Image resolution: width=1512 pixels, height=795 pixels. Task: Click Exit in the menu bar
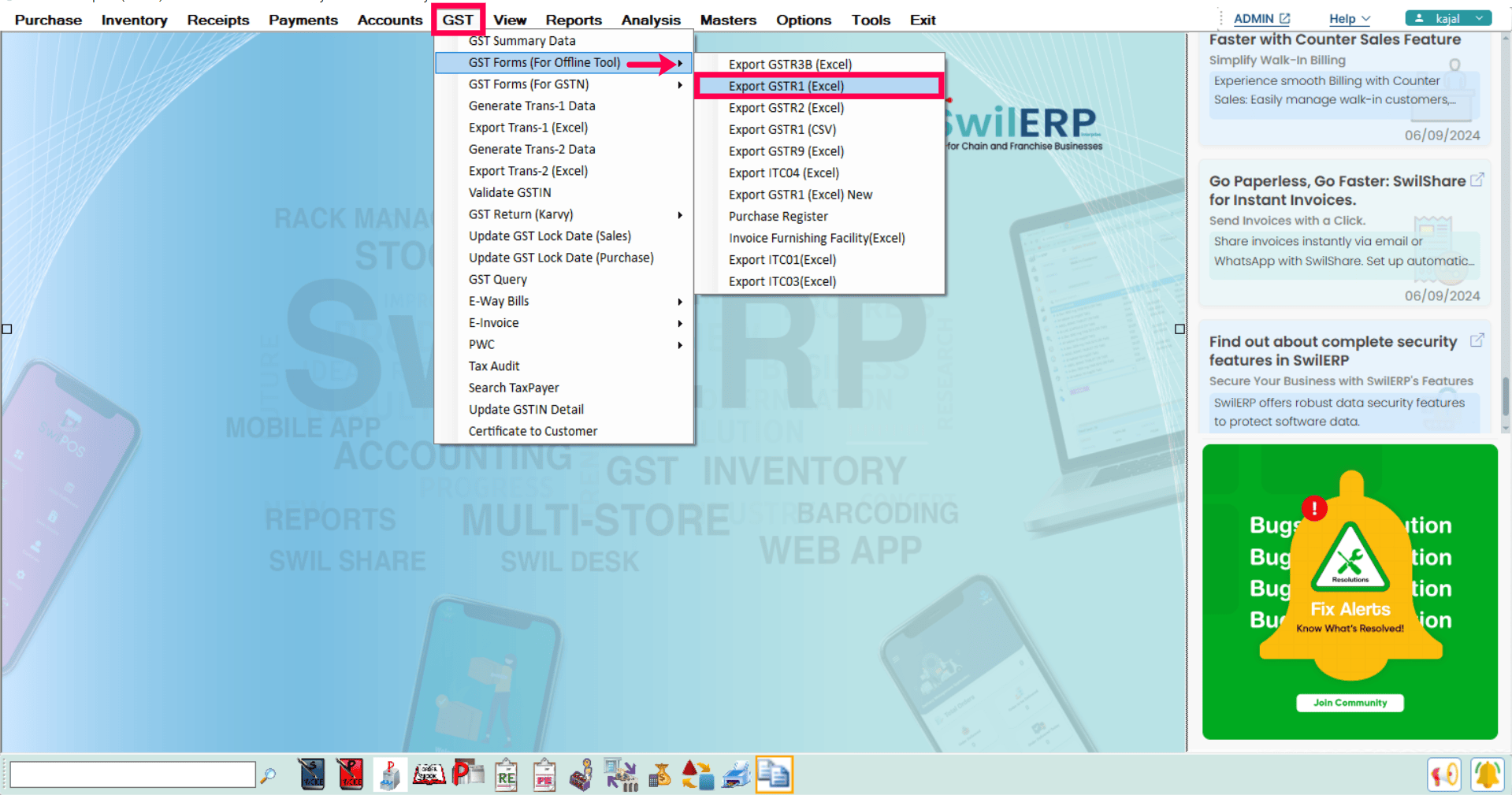(923, 20)
